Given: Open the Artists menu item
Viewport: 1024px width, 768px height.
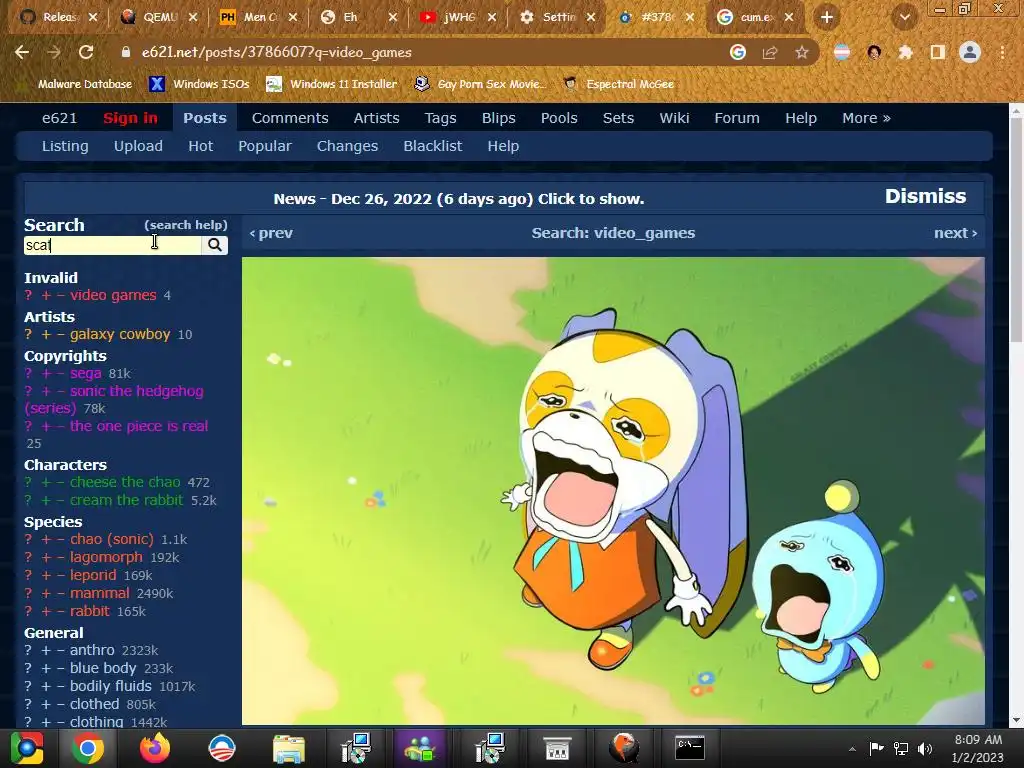Looking at the screenshot, I should tap(376, 118).
